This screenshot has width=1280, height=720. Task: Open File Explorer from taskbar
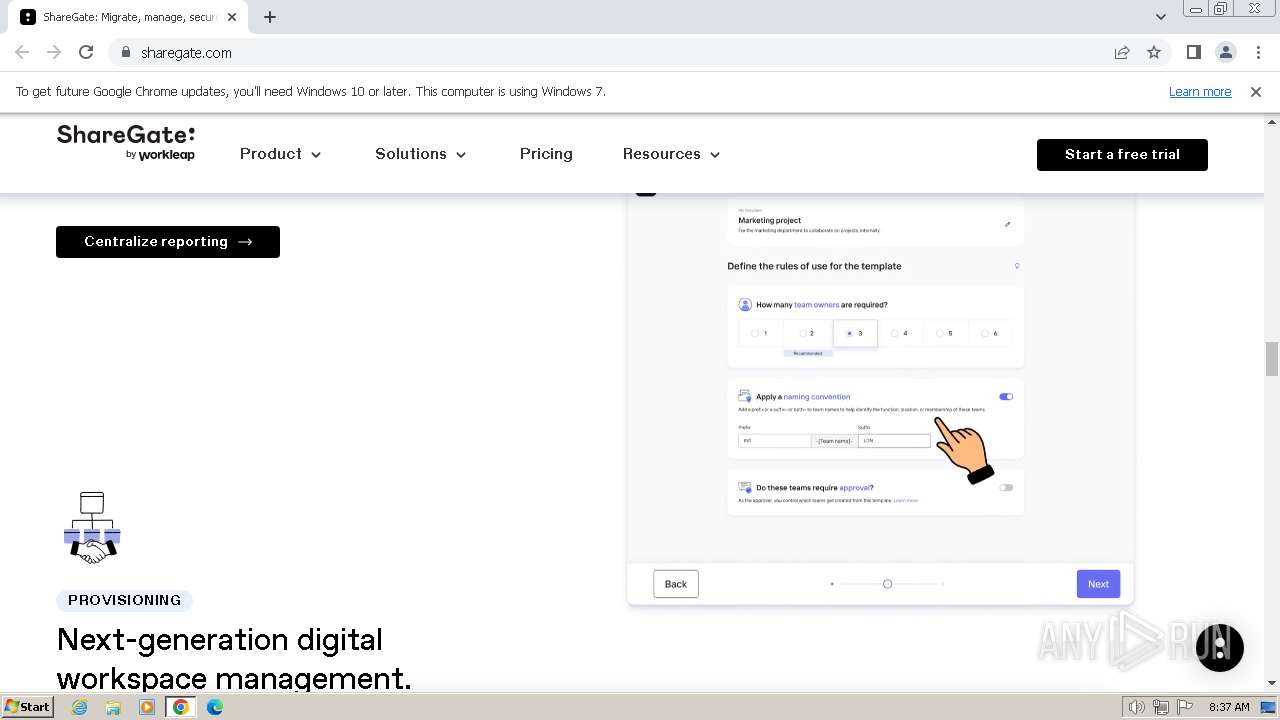pos(113,707)
